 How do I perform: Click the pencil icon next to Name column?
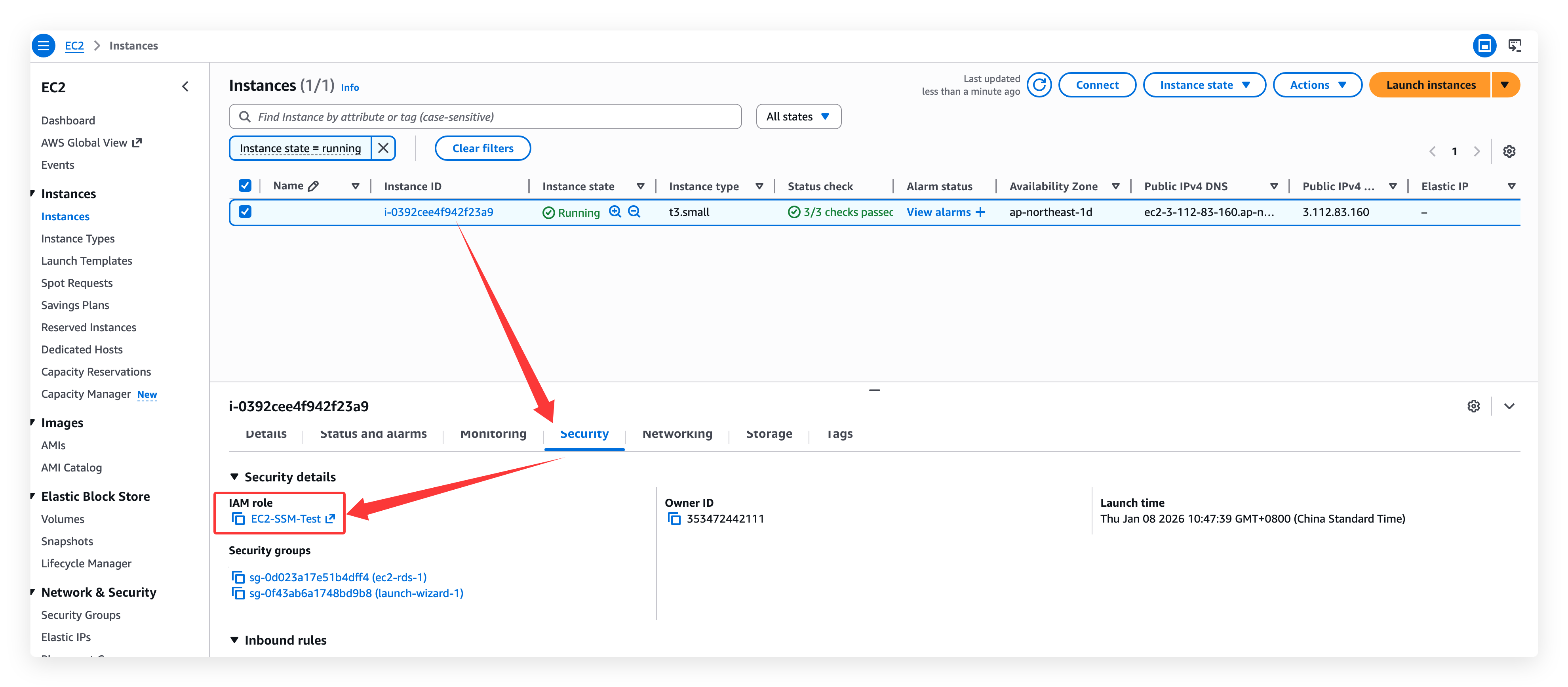[314, 186]
